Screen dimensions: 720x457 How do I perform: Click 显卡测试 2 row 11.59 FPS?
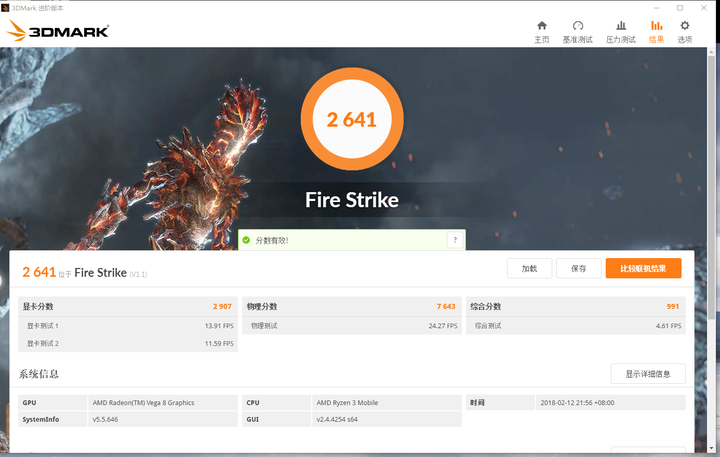128,343
